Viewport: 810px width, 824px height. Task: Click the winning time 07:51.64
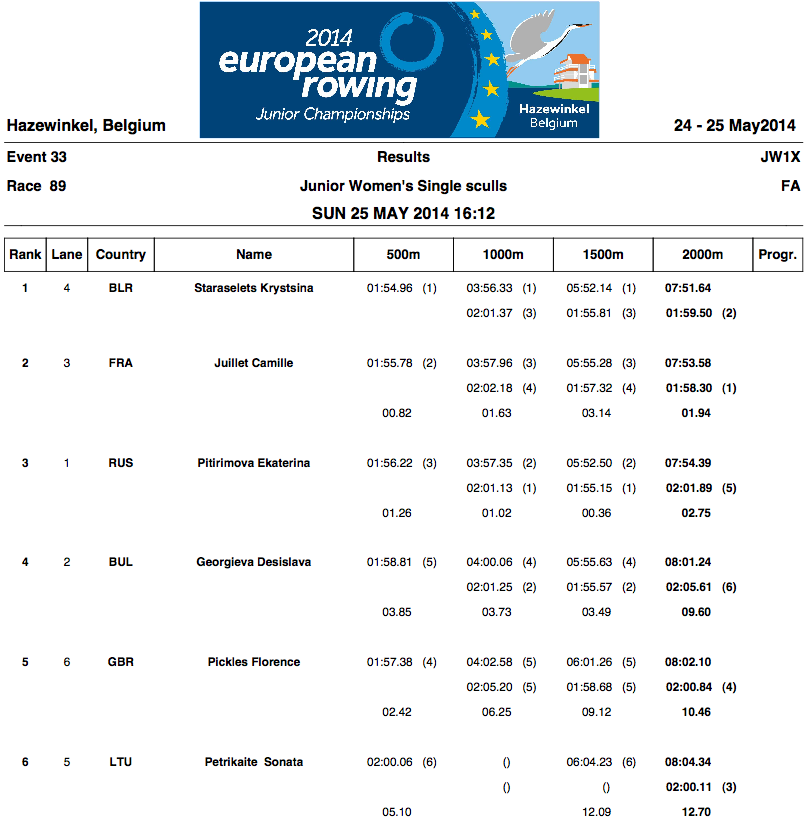(688, 288)
